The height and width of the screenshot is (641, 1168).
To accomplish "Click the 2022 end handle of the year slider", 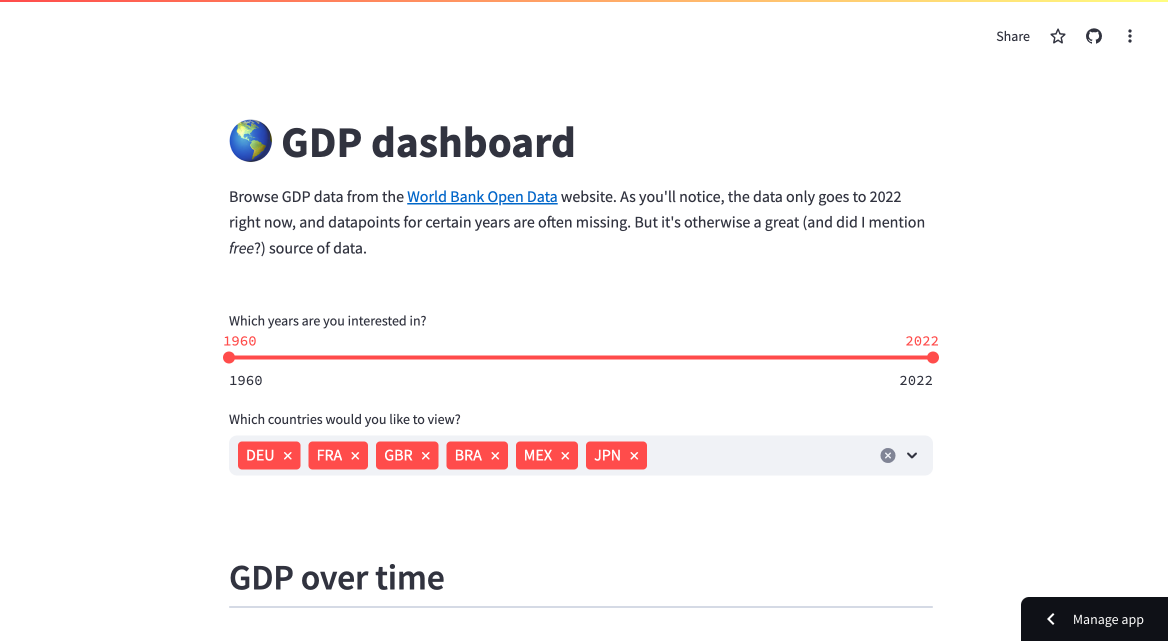I will 933,357.
